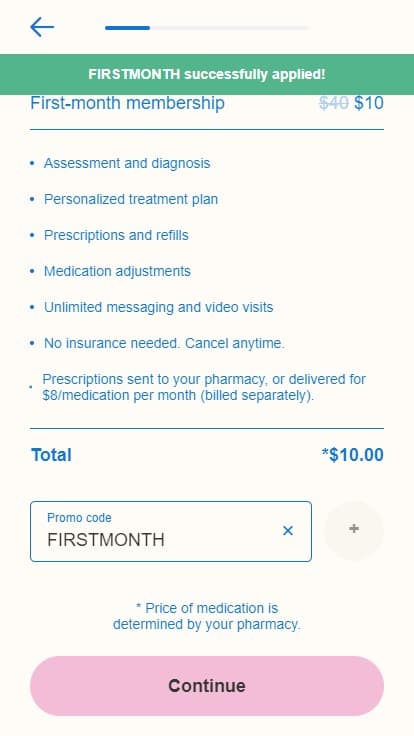Tap the prescriptions delivery pricing note
The height and width of the screenshot is (736, 414).
204,387
